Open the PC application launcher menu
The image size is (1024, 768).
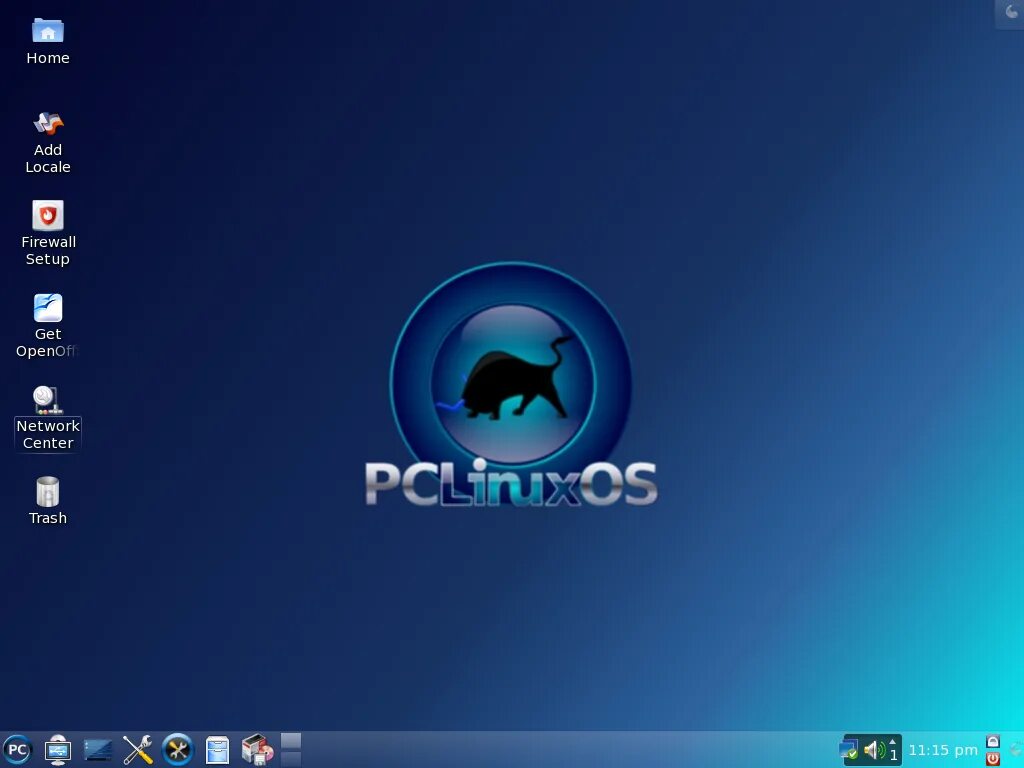click(x=18, y=749)
